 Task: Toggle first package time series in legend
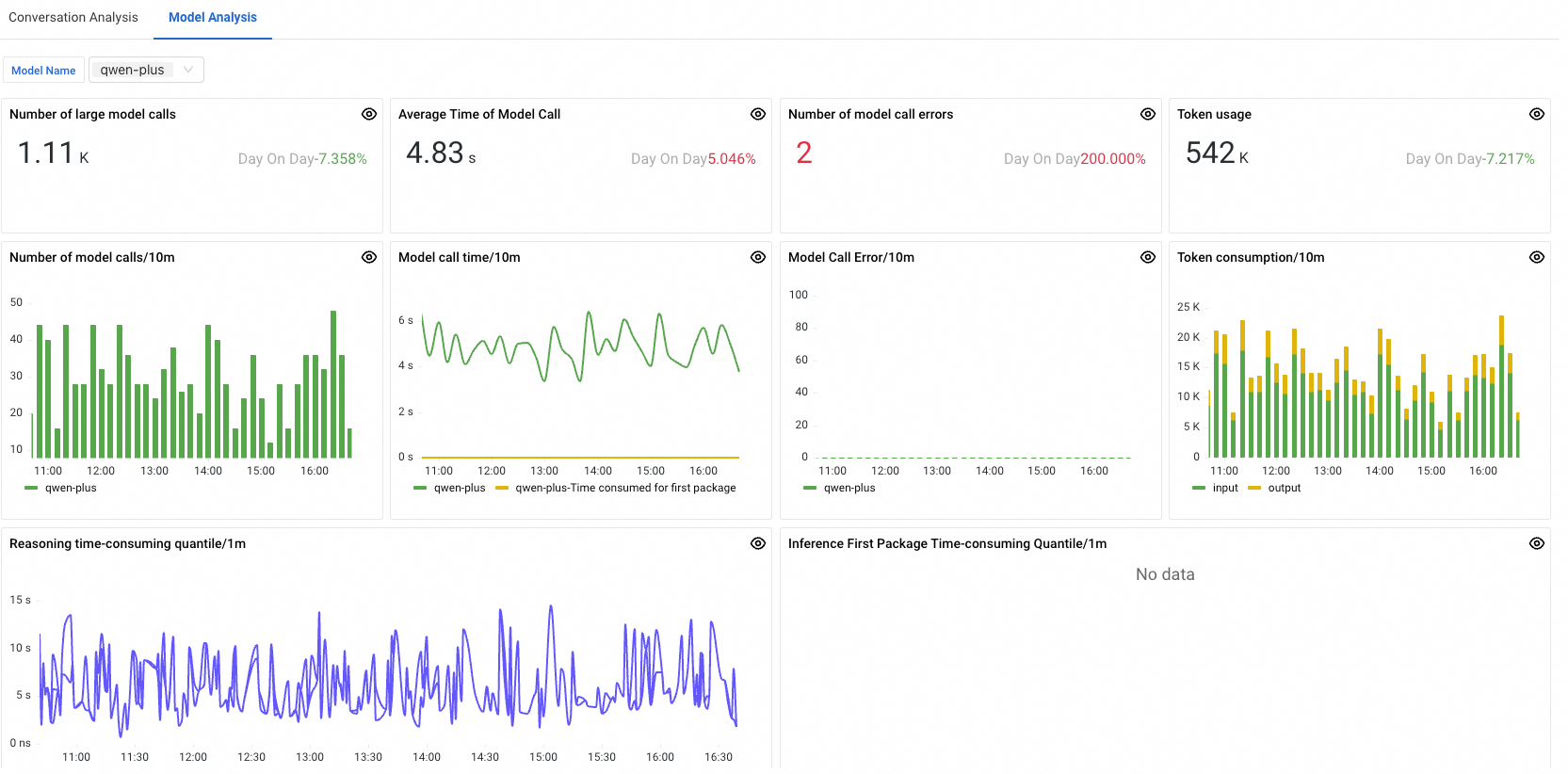624,488
